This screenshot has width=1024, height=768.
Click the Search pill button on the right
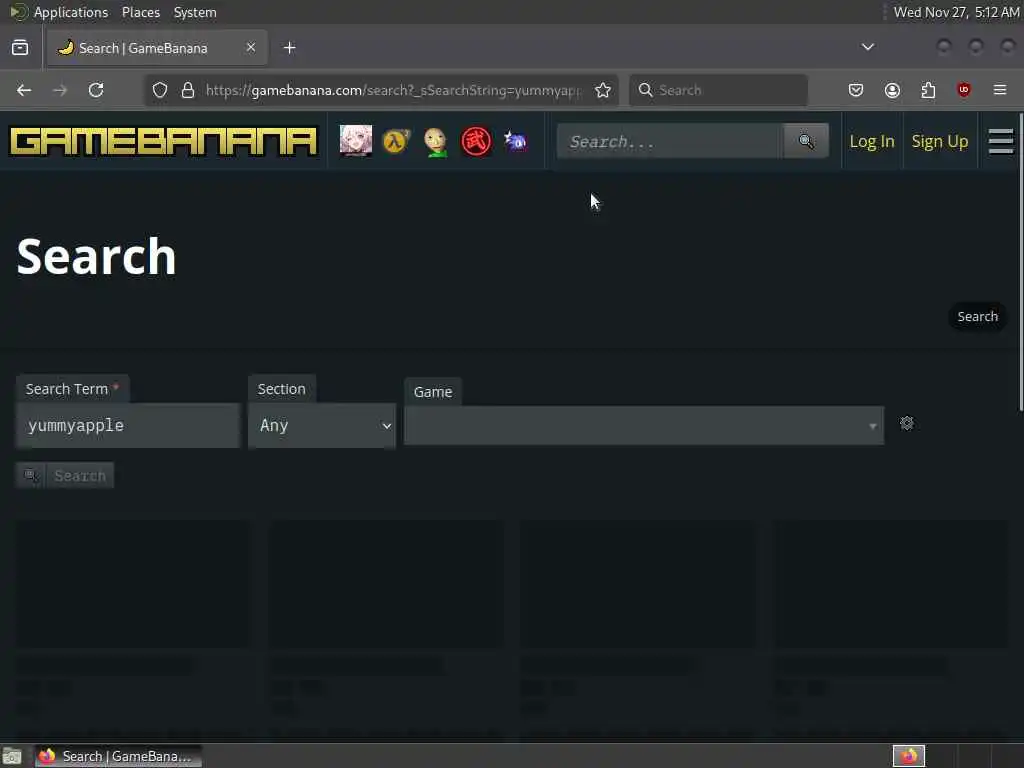click(x=978, y=317)
